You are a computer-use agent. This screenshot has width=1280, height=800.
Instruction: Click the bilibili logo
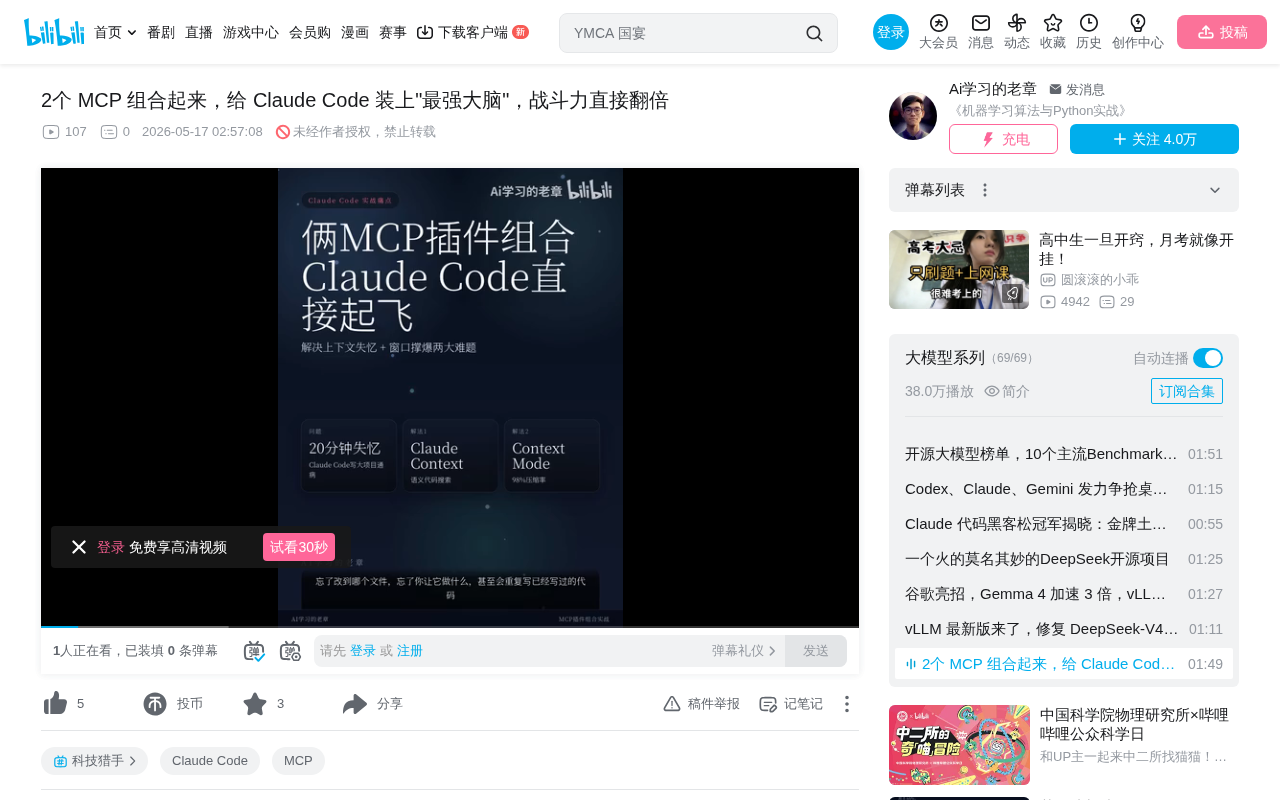54,32
